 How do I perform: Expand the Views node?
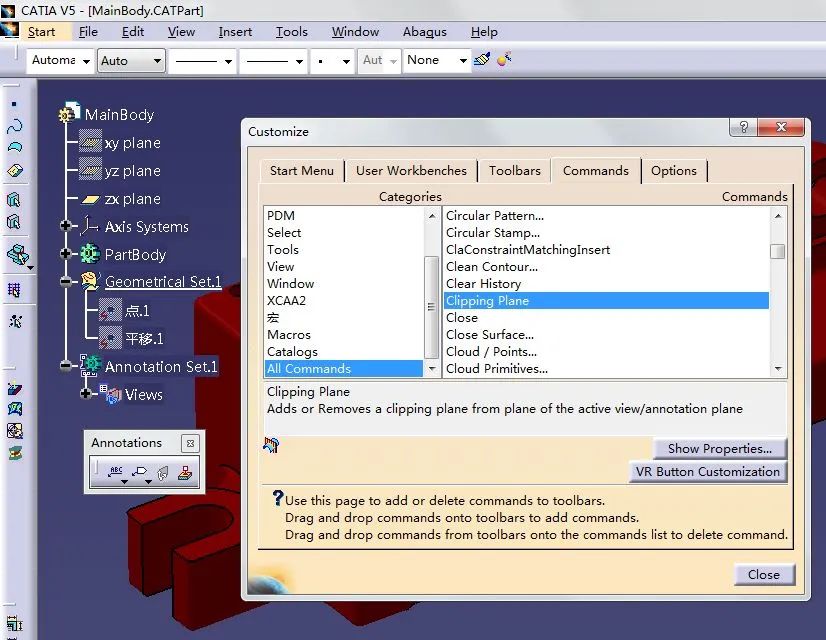click(x=86, y=393)
